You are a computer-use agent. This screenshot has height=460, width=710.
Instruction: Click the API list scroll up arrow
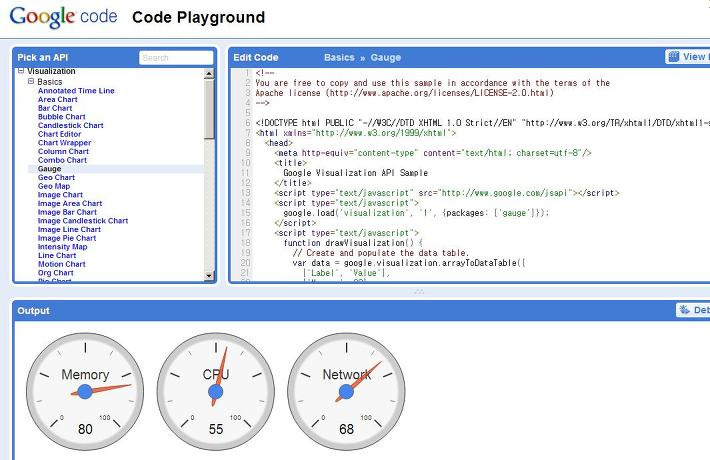pos(209,74)
